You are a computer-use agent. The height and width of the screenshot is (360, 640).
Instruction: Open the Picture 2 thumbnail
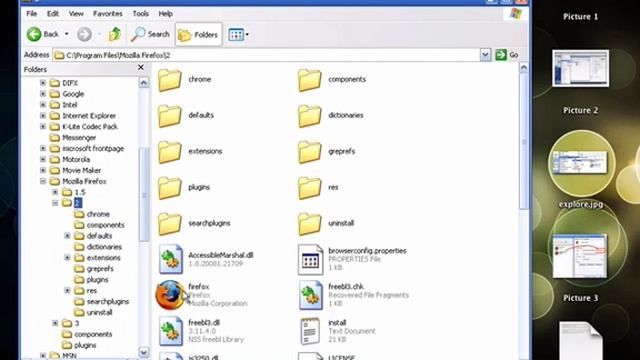pyautogui.click(x=580, y=162)
